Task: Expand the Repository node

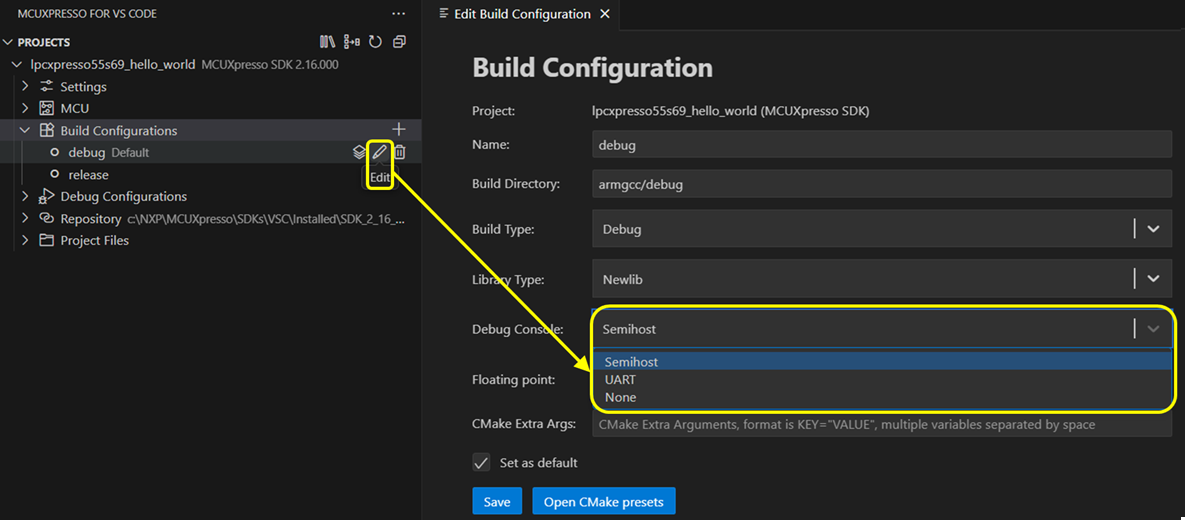Action: tap(26, 218)
